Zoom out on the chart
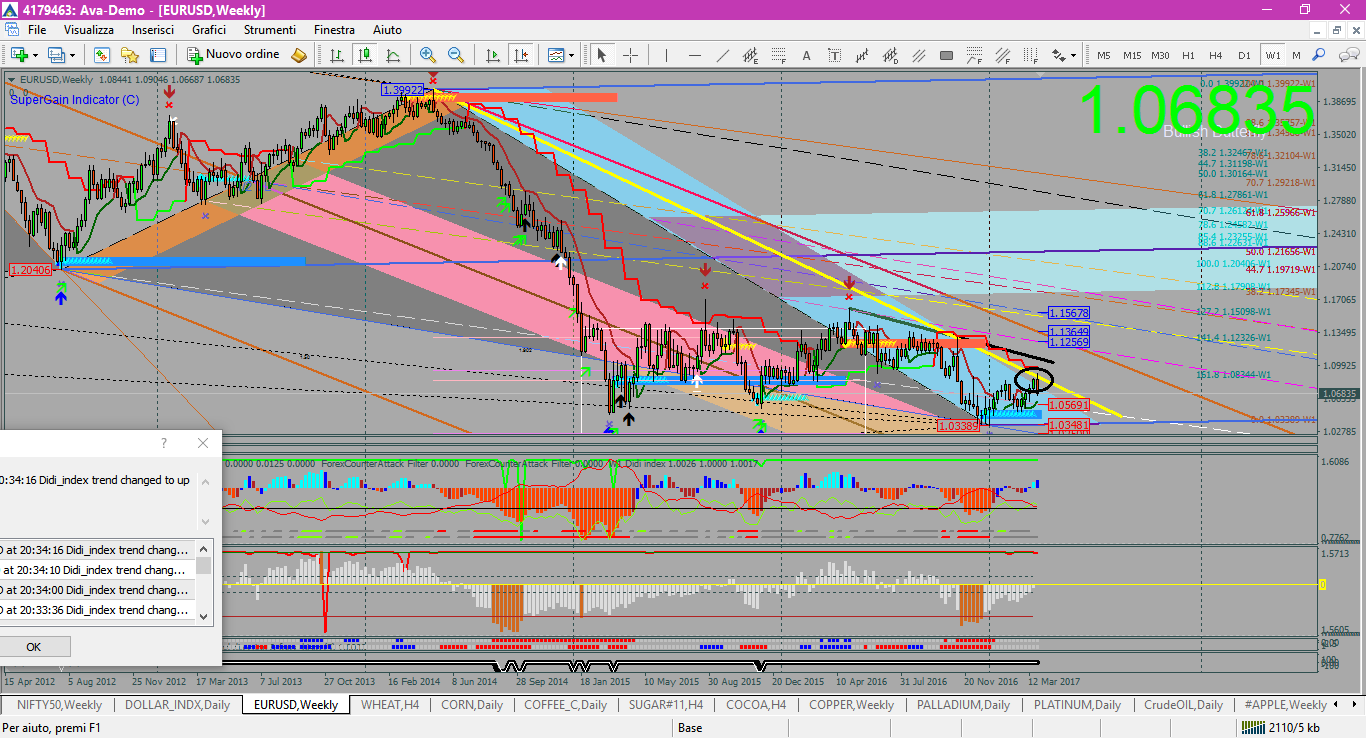This screenshot has width=1366, height=738. [x=456, y=55]
